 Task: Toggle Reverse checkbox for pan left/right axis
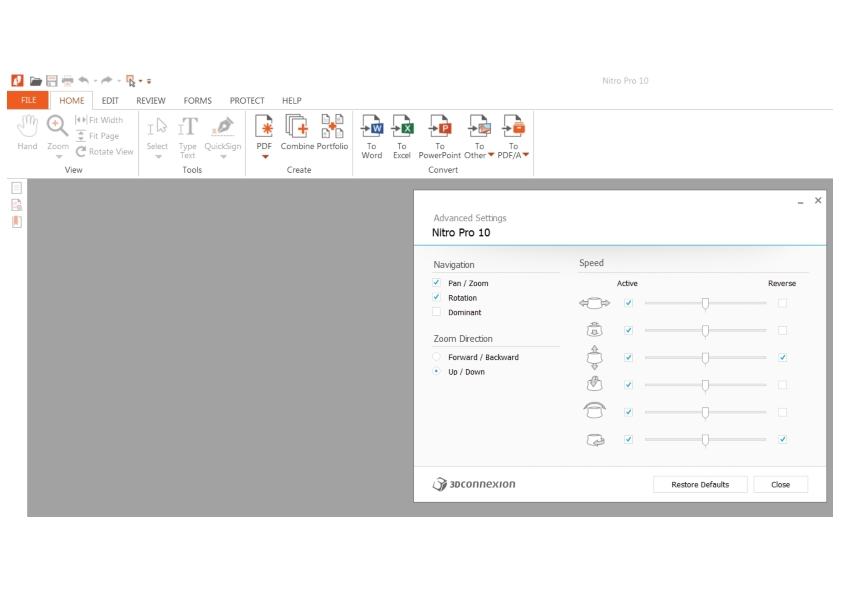(x=782, y=303)
